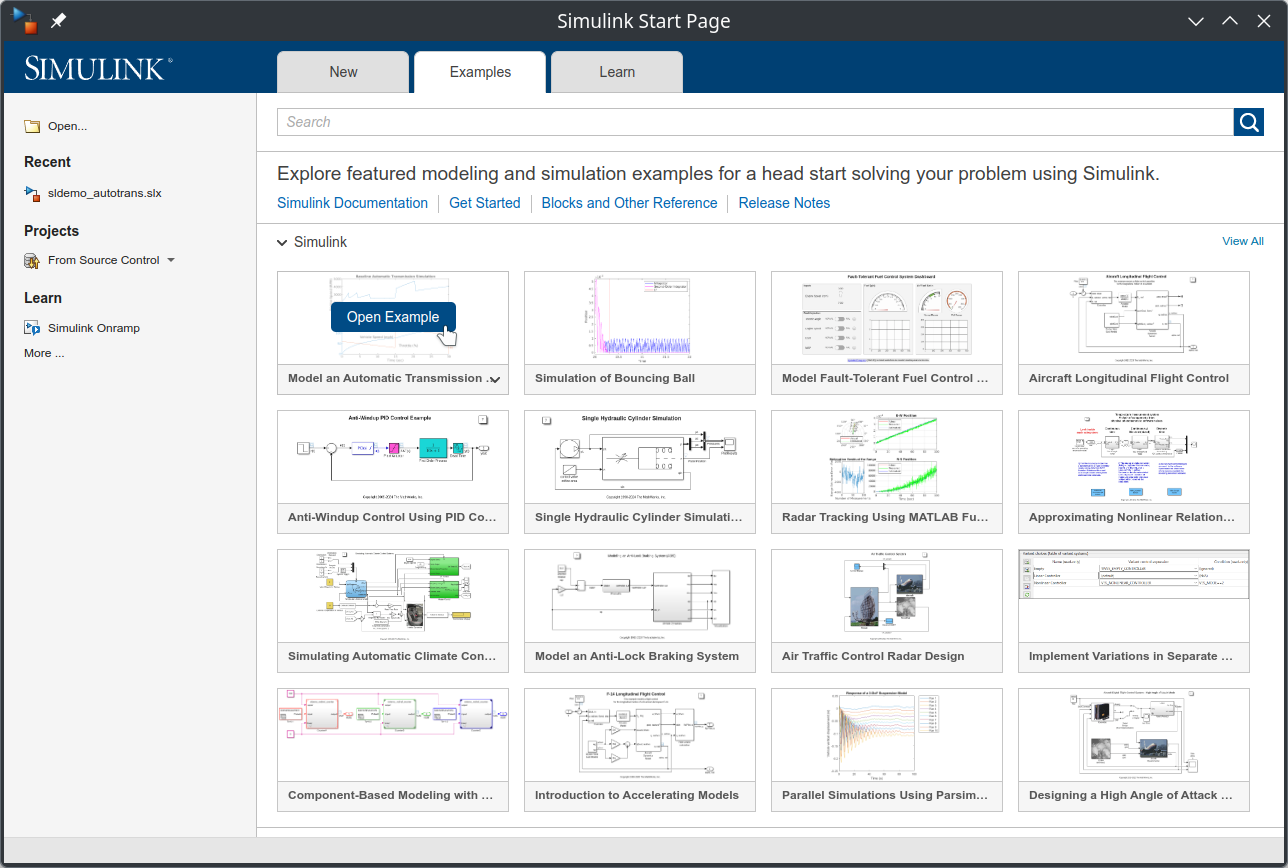Click View All for Simulink examples
This screenshot has height=868, width=1288.
tap(1243, 241)
